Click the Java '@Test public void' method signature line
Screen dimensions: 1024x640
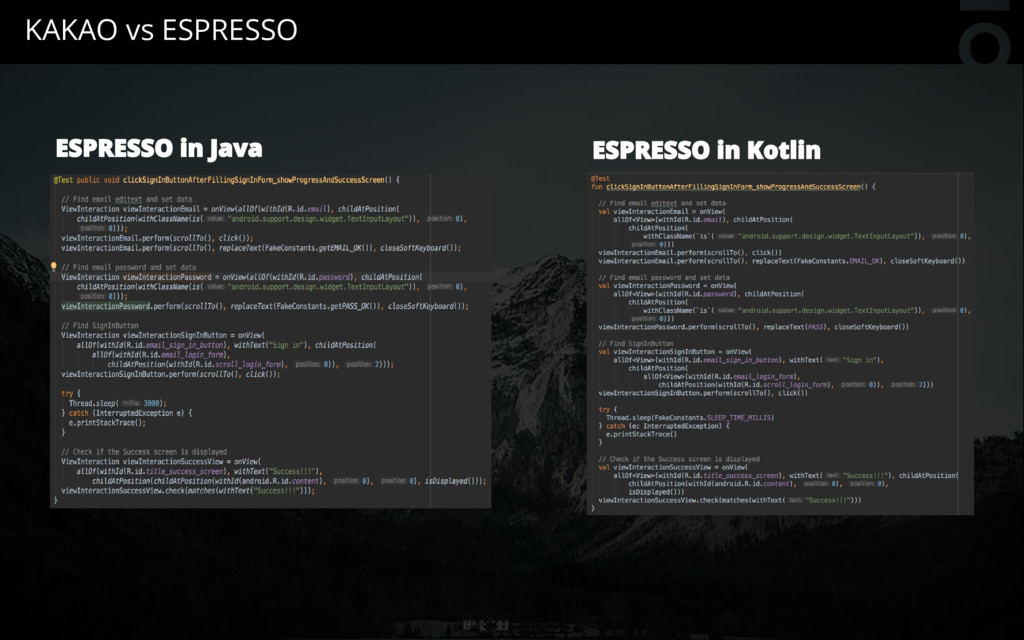pos(226,180)
